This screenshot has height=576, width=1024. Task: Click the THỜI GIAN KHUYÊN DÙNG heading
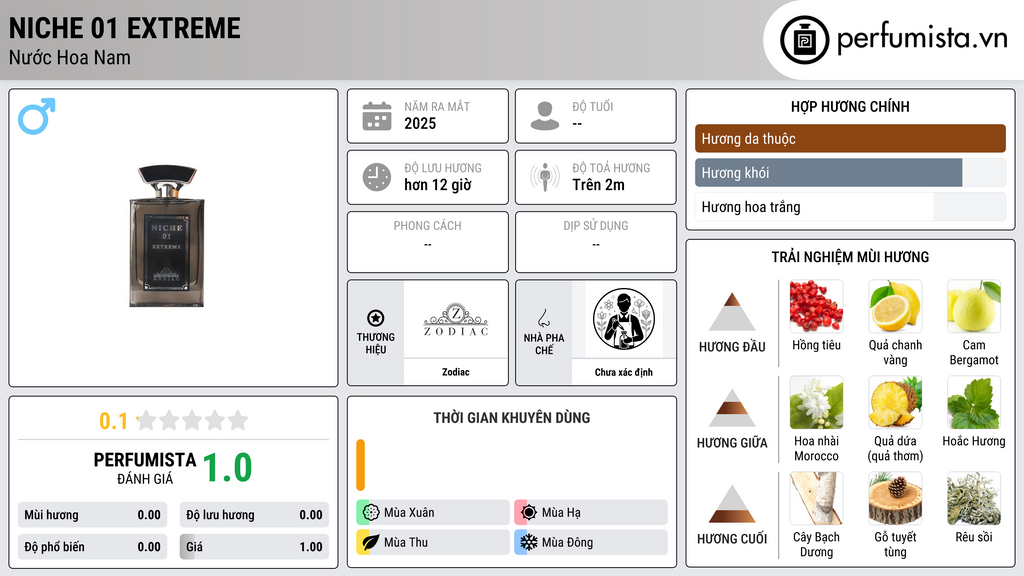(x=512, y=417)
